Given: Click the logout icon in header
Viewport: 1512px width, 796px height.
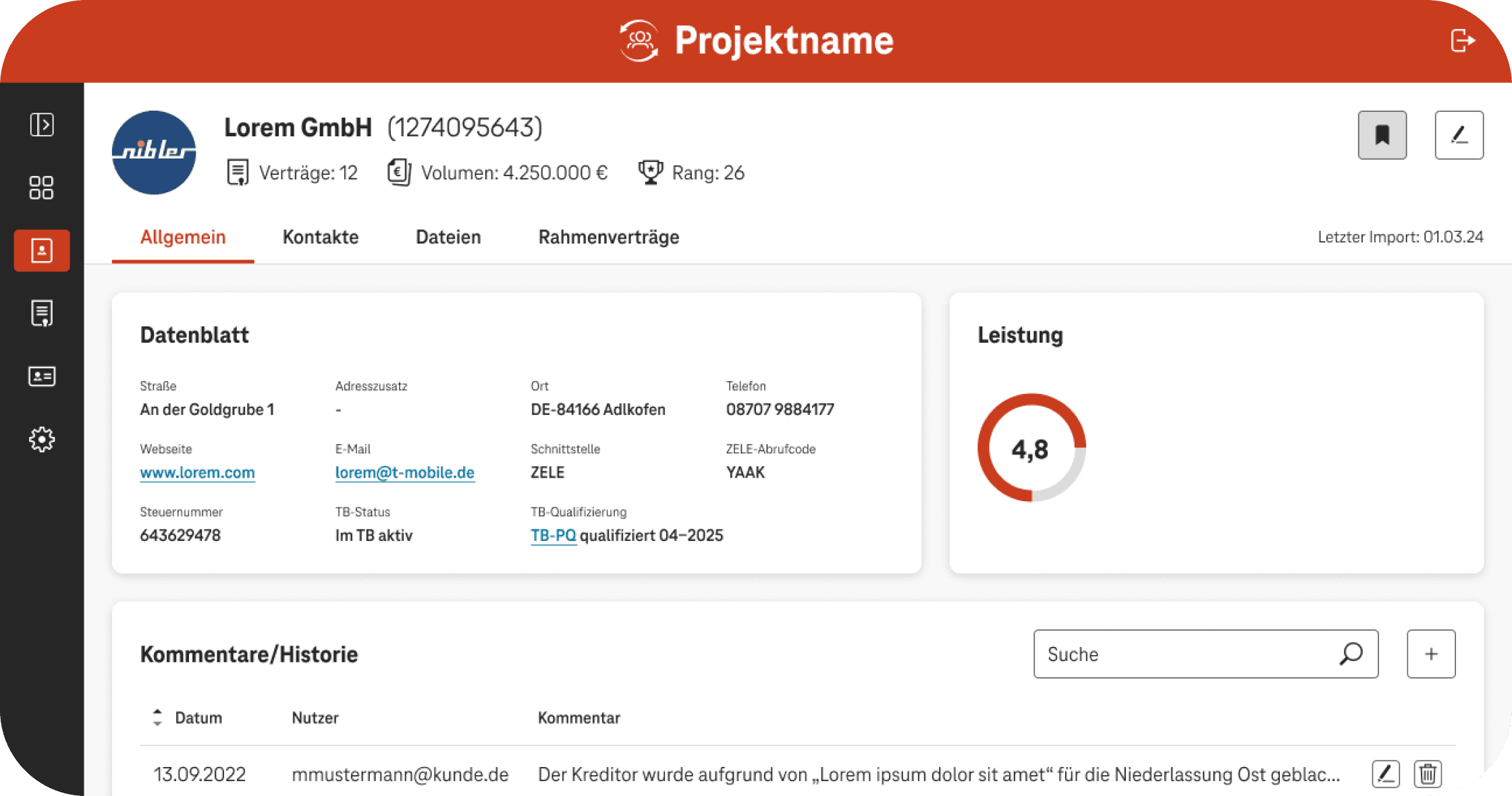Looking at the screenshot, I should 1462,40.
